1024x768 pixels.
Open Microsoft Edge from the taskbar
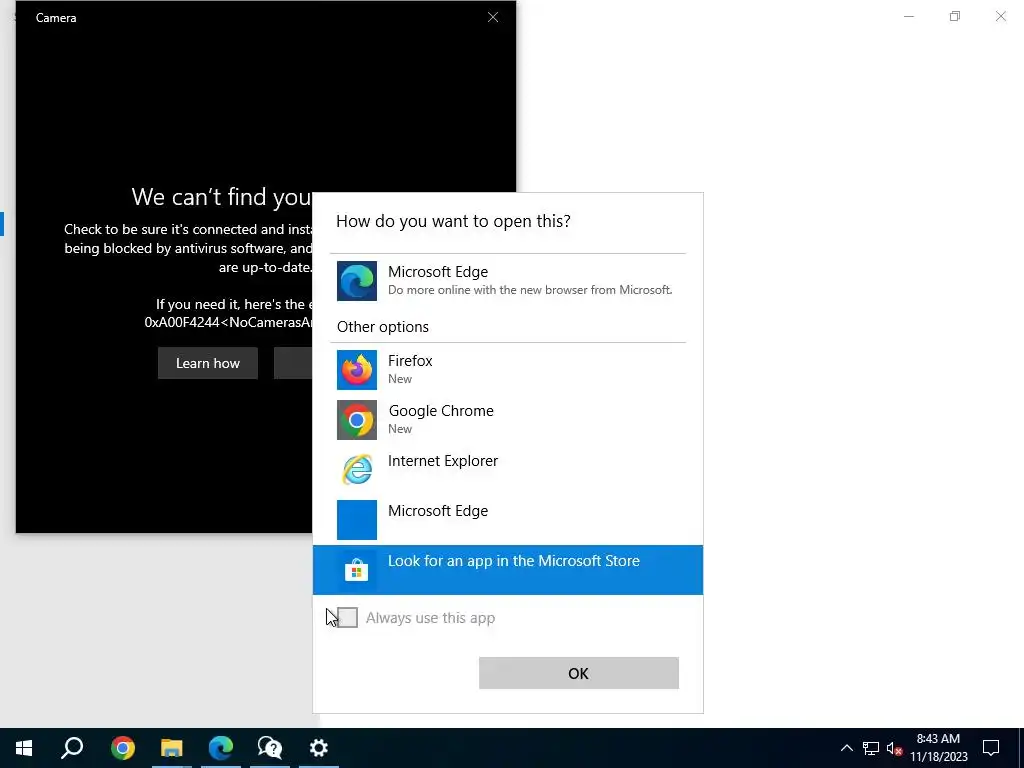[x=221, y=748]
